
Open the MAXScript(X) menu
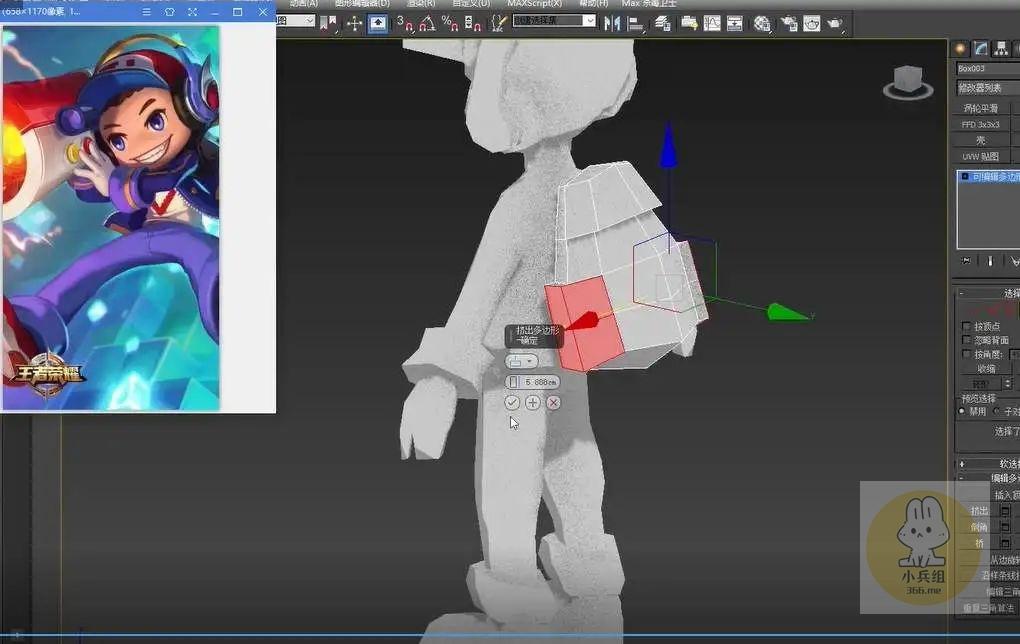(535, 3)
